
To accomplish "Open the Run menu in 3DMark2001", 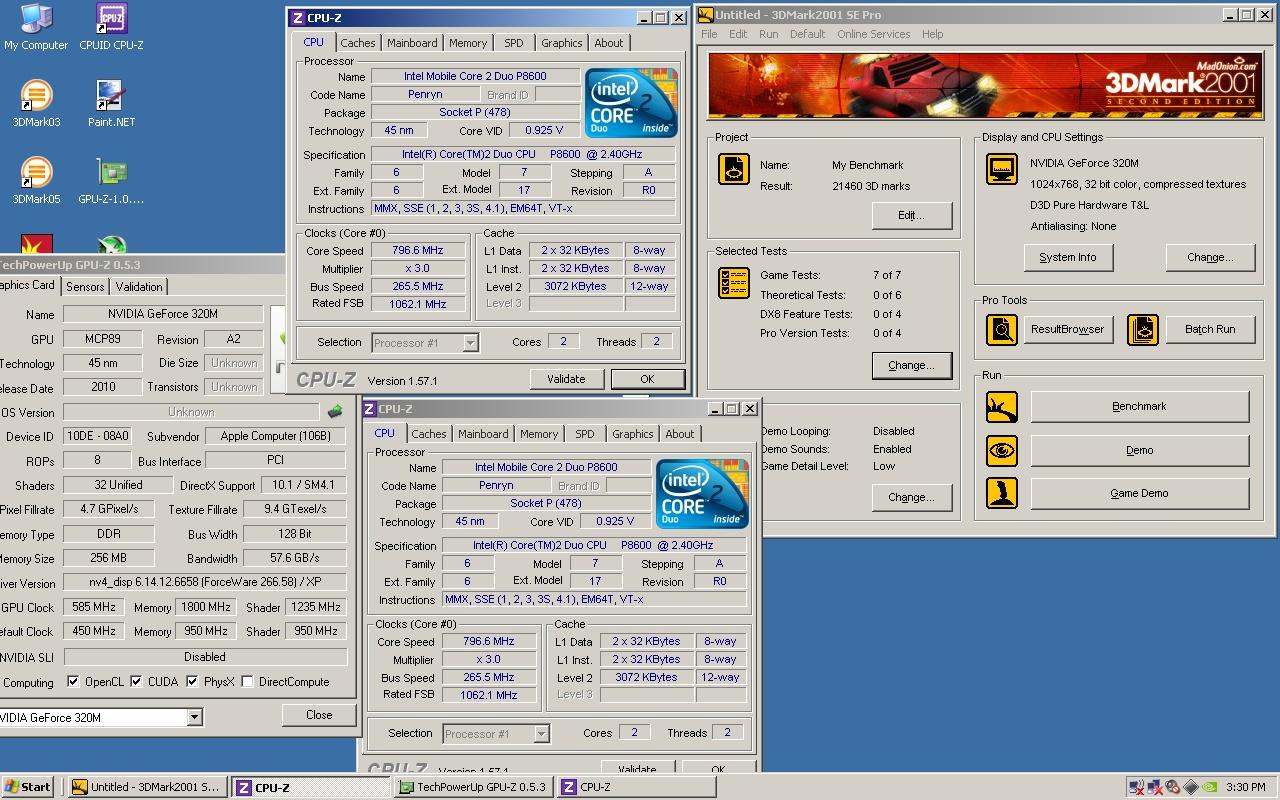I will click(768, 34).
